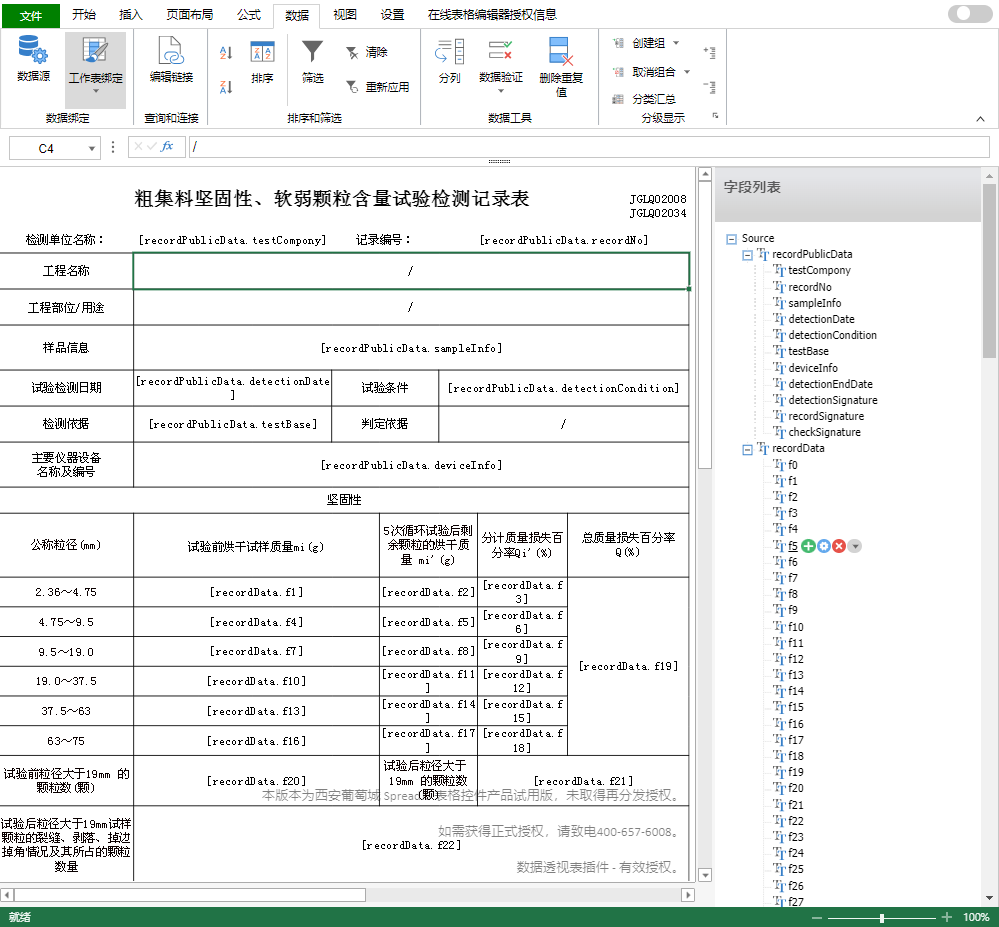The image size is (999, 927).
Task: Open the 分级显示 dialog launcher
Action: pos(715,116)
